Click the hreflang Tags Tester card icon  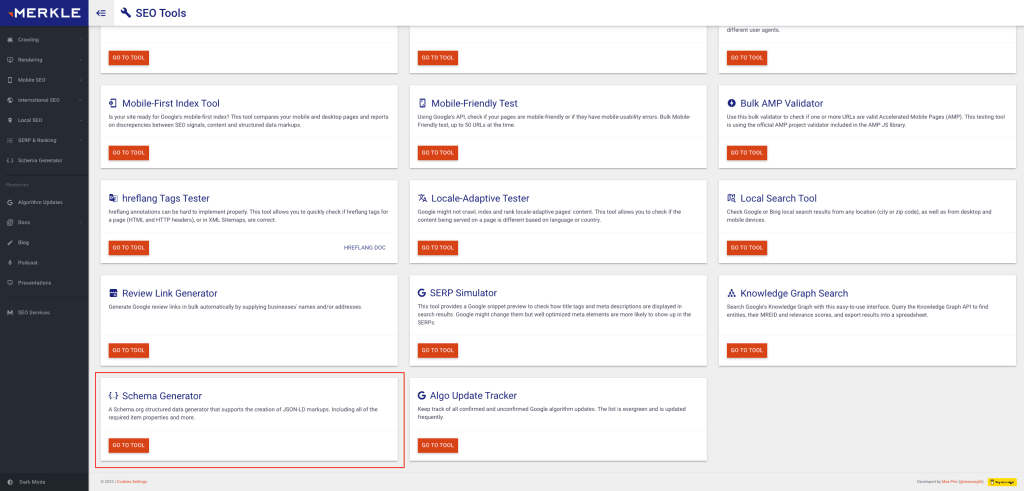click(113, 198)
